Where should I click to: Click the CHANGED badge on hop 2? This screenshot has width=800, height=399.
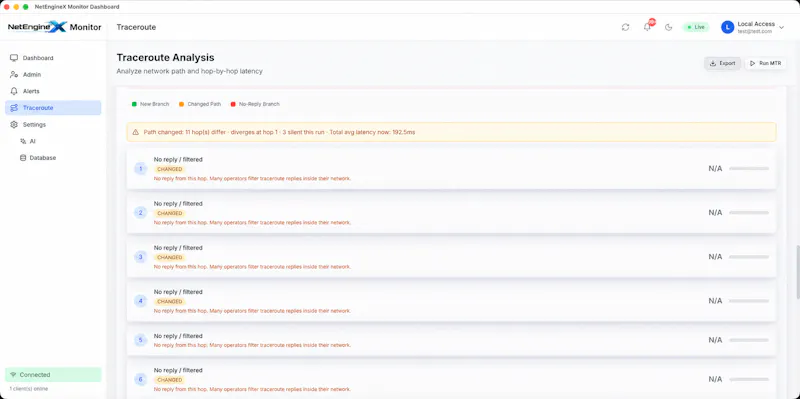(x=170, y=213)
